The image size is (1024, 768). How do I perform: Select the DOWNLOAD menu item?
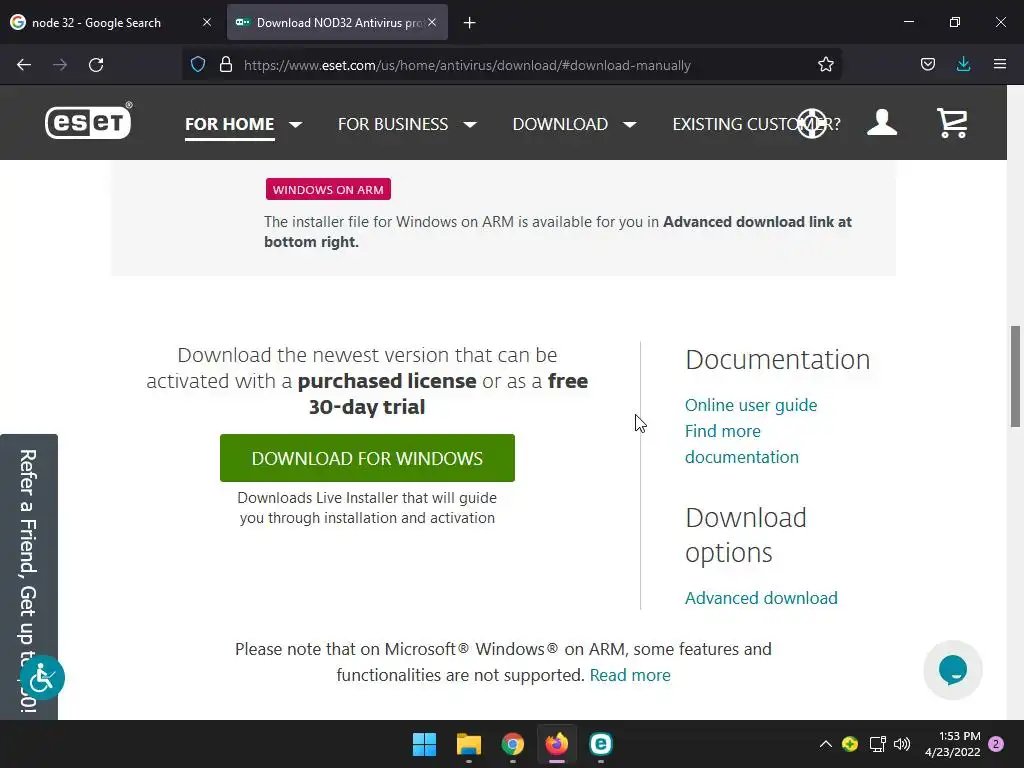tap(560, 124)
